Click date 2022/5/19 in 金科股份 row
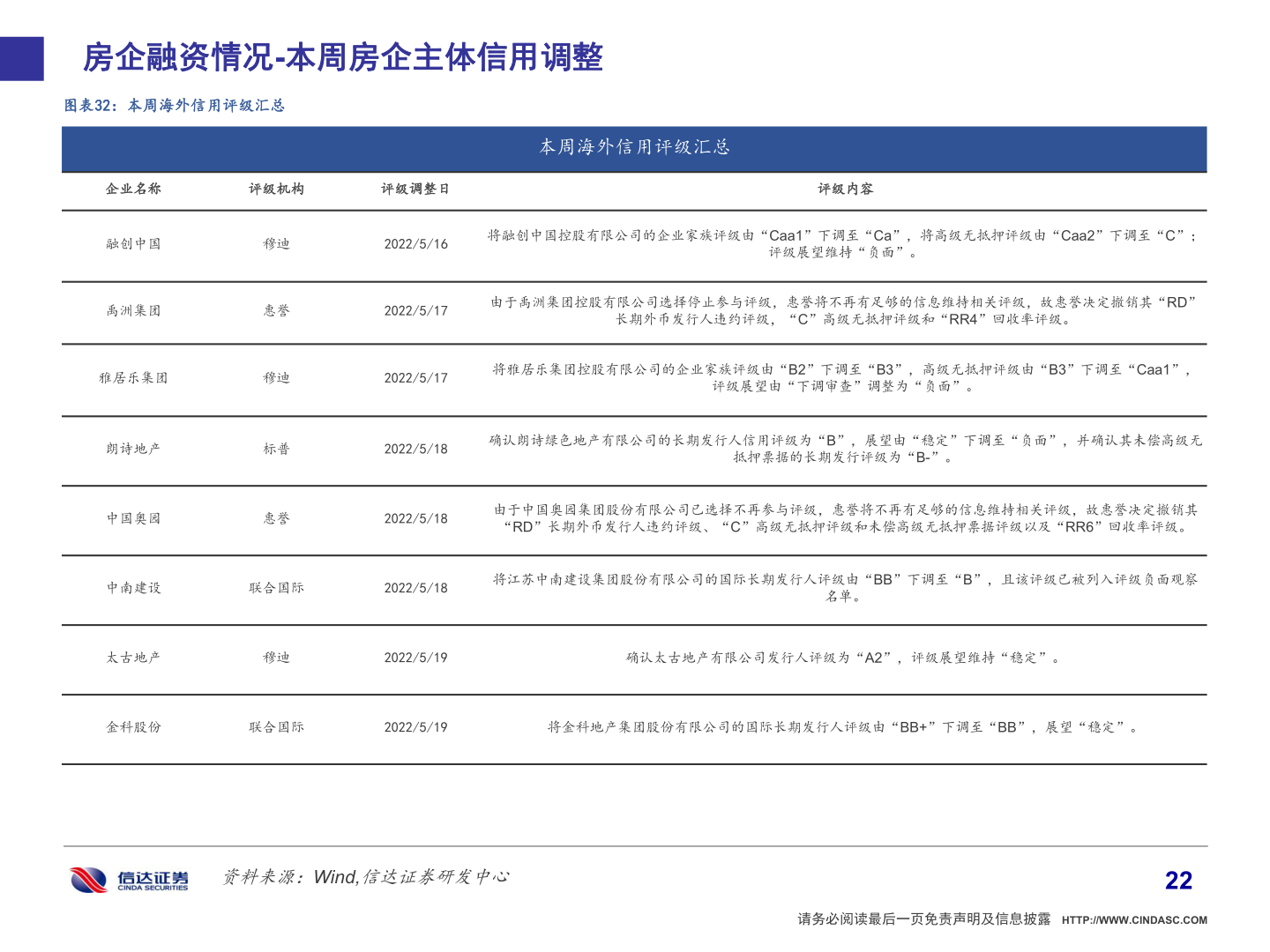1270x952 pixels. [x=415, y=727]
